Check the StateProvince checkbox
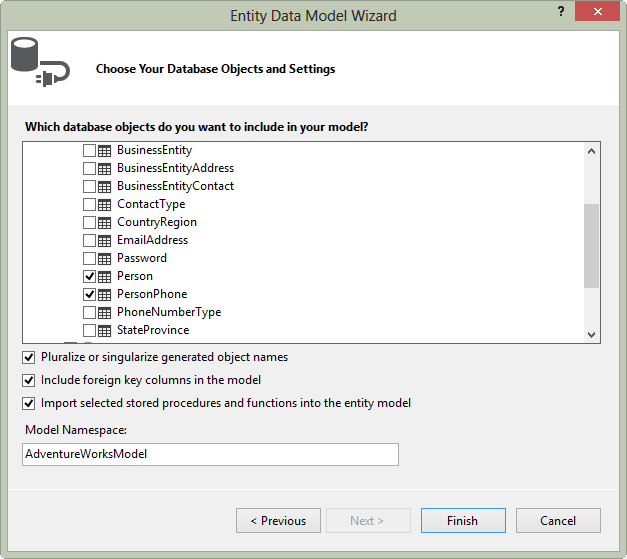The width and height of the screenshot is (627, 559). (89, 331)
